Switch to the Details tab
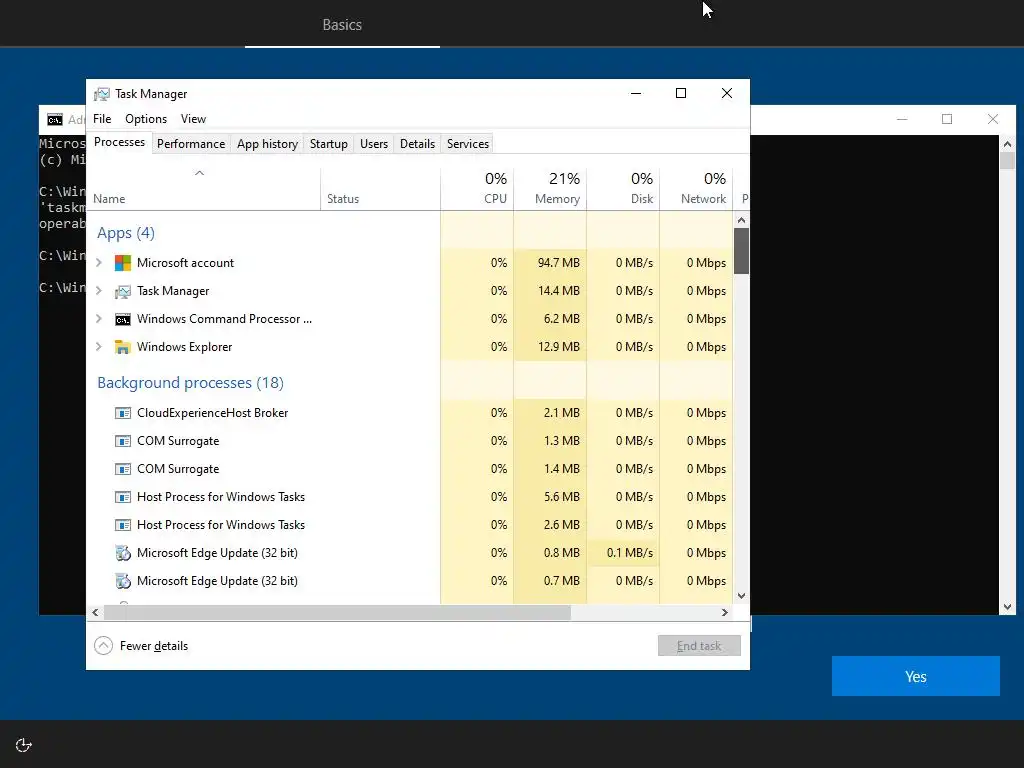Image resolution: width=1024 pixels, height=768 pixels. point(417,144)
